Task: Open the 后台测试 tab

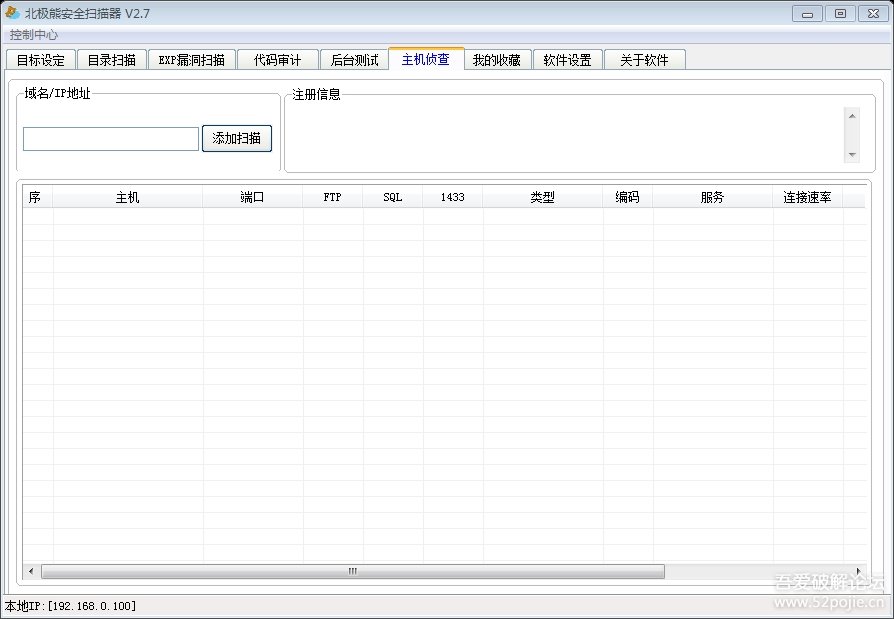Action: pyautogui.click(x=354, y=60)
